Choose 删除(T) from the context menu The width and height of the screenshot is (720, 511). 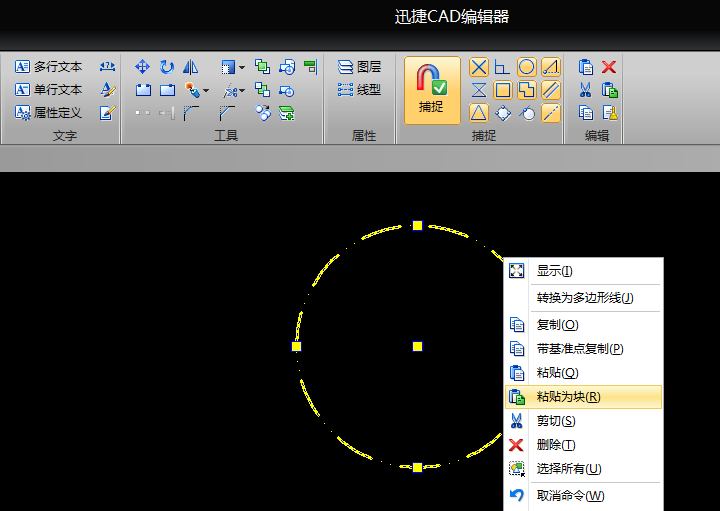(583, 444)
